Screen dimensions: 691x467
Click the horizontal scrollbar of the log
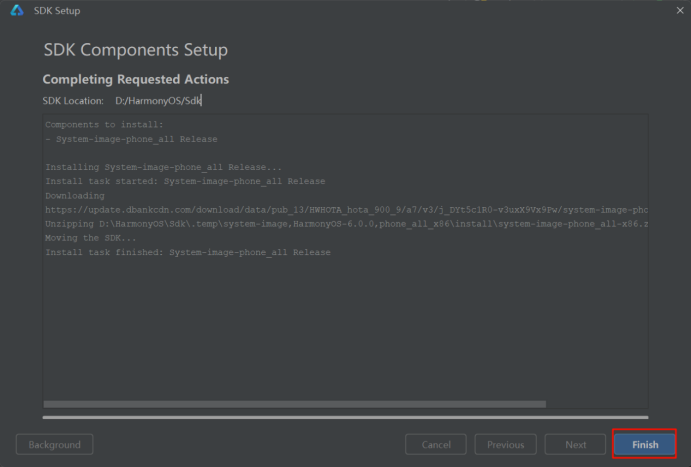coord(294,404)
